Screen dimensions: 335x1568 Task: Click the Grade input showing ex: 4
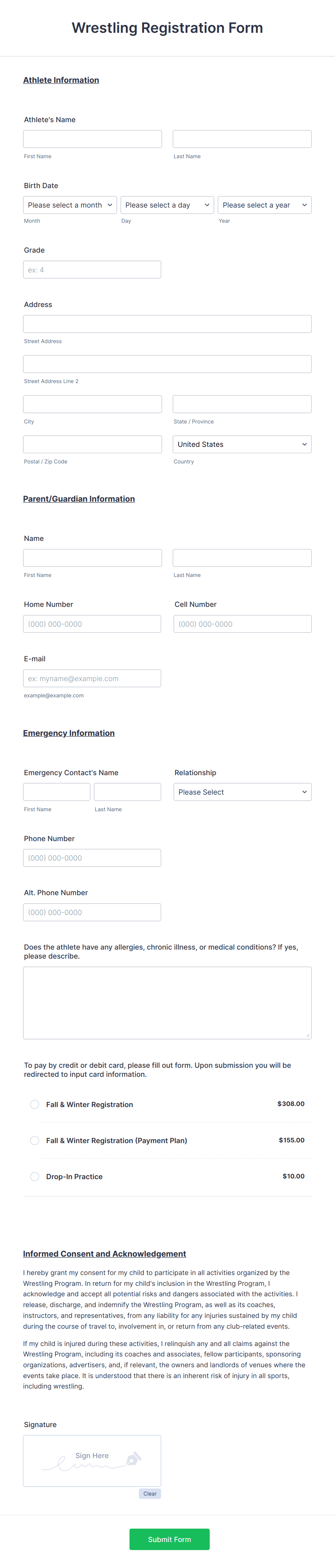(92, 269)
